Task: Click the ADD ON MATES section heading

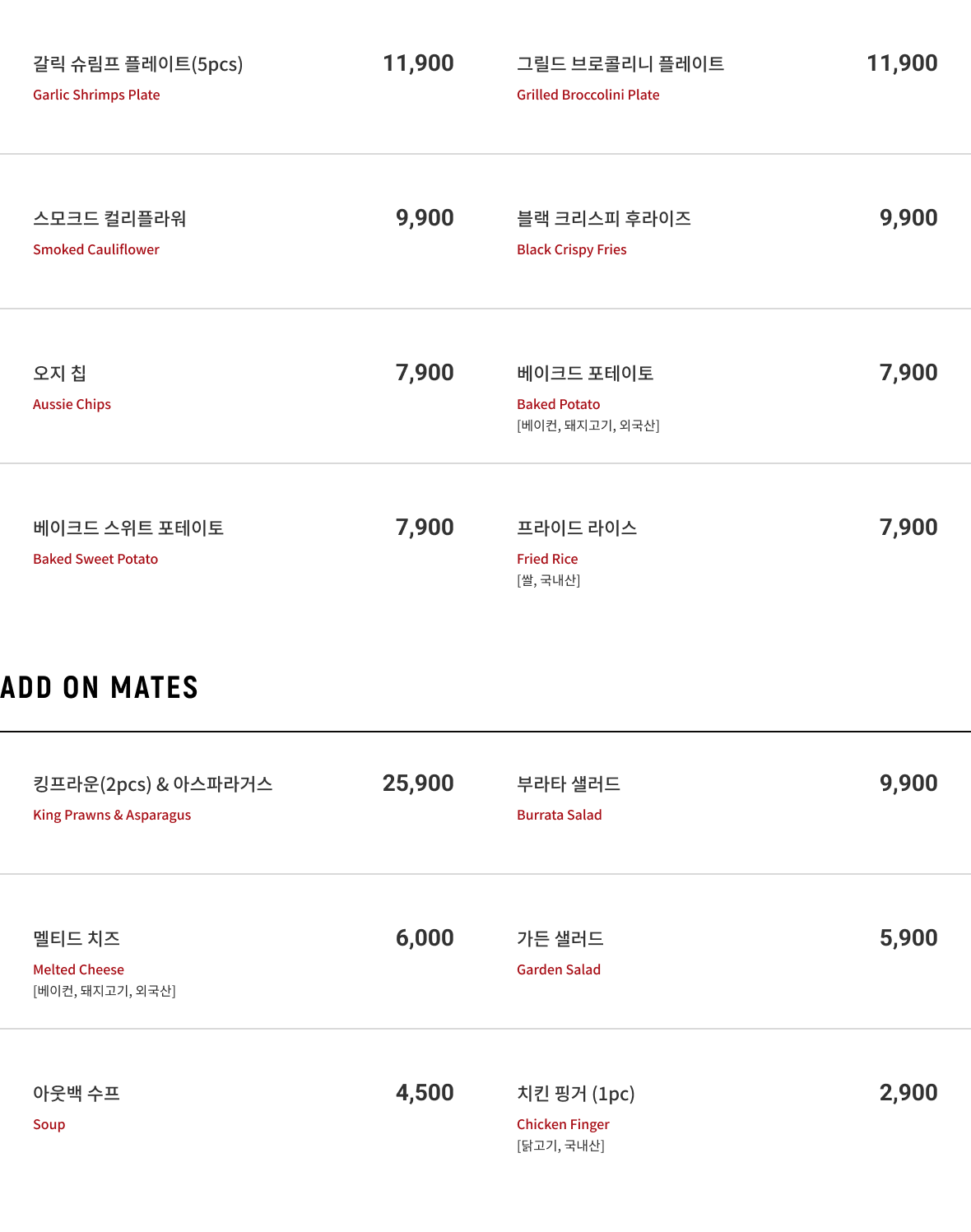Action: pyautogui.click(x=100, y=687)
